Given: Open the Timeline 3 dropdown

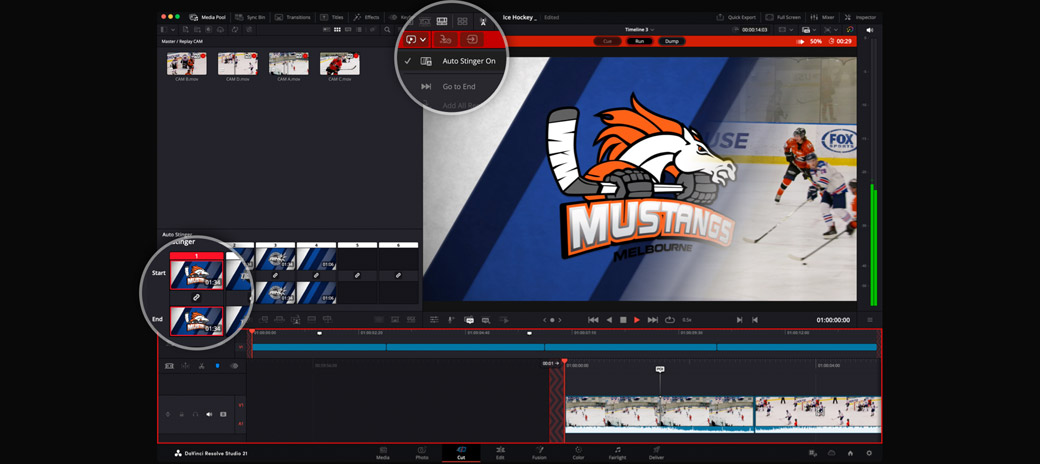Looking at the screenshot, I should pos(639,30).
